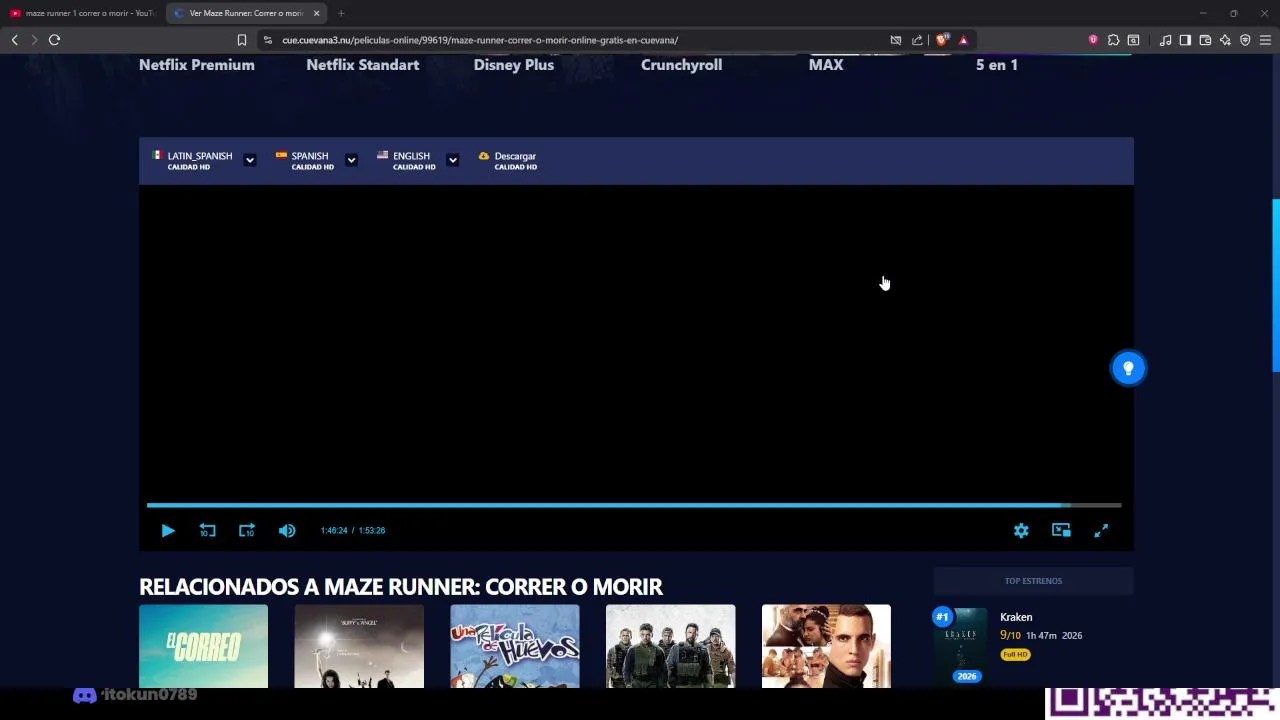Expand the LATIN_SPANISH server dropdown

point(250,160)
